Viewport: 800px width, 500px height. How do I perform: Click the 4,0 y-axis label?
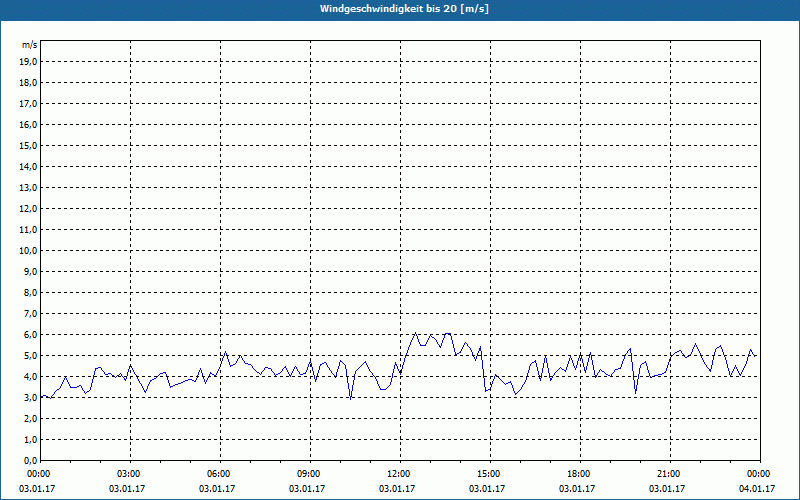(x=31, y=377)
